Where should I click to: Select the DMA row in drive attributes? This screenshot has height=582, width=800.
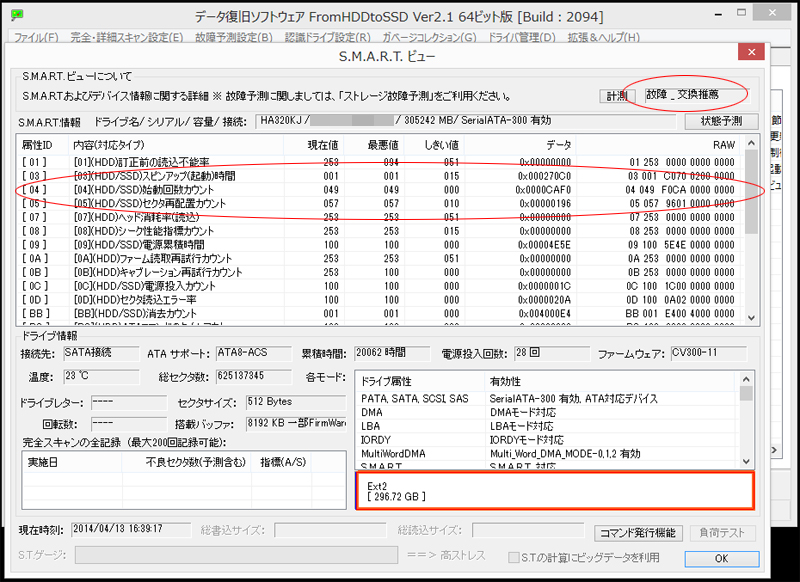pyautogui.click(x=547, y=412)
